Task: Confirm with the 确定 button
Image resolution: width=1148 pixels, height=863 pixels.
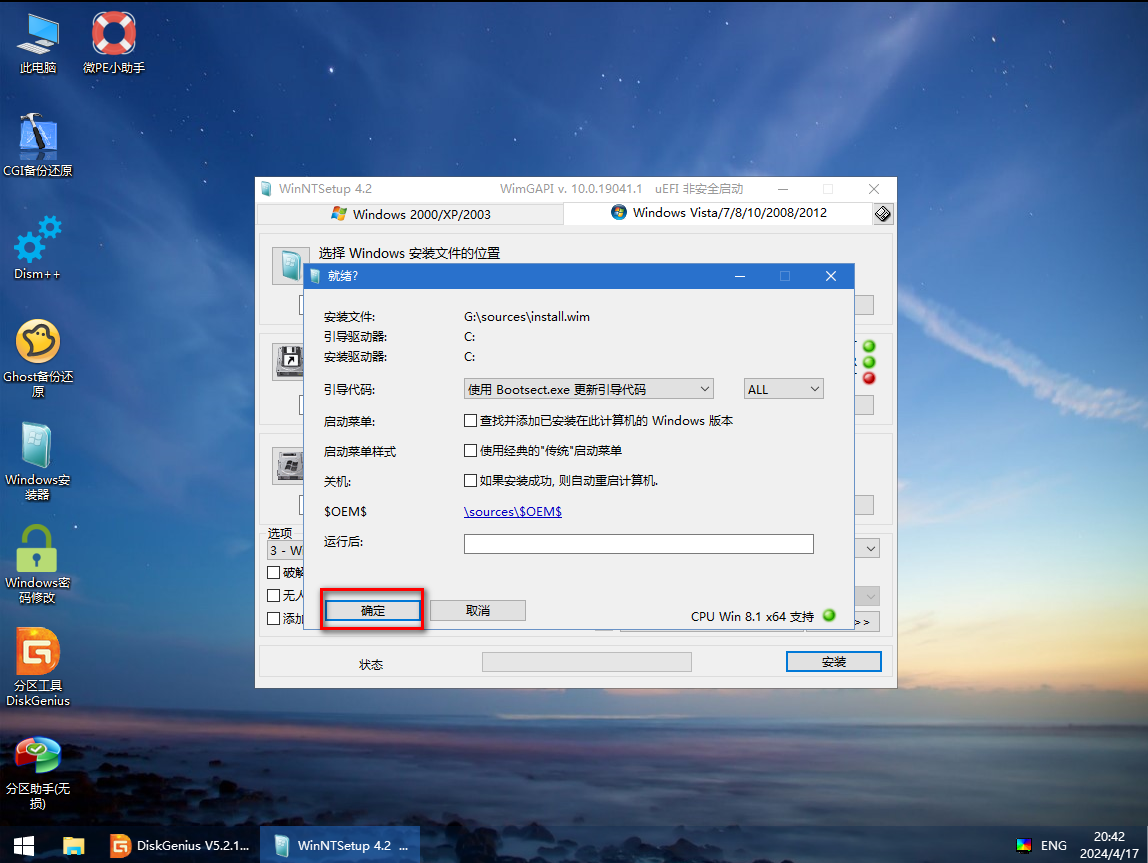Action: [x=373, y=610]
